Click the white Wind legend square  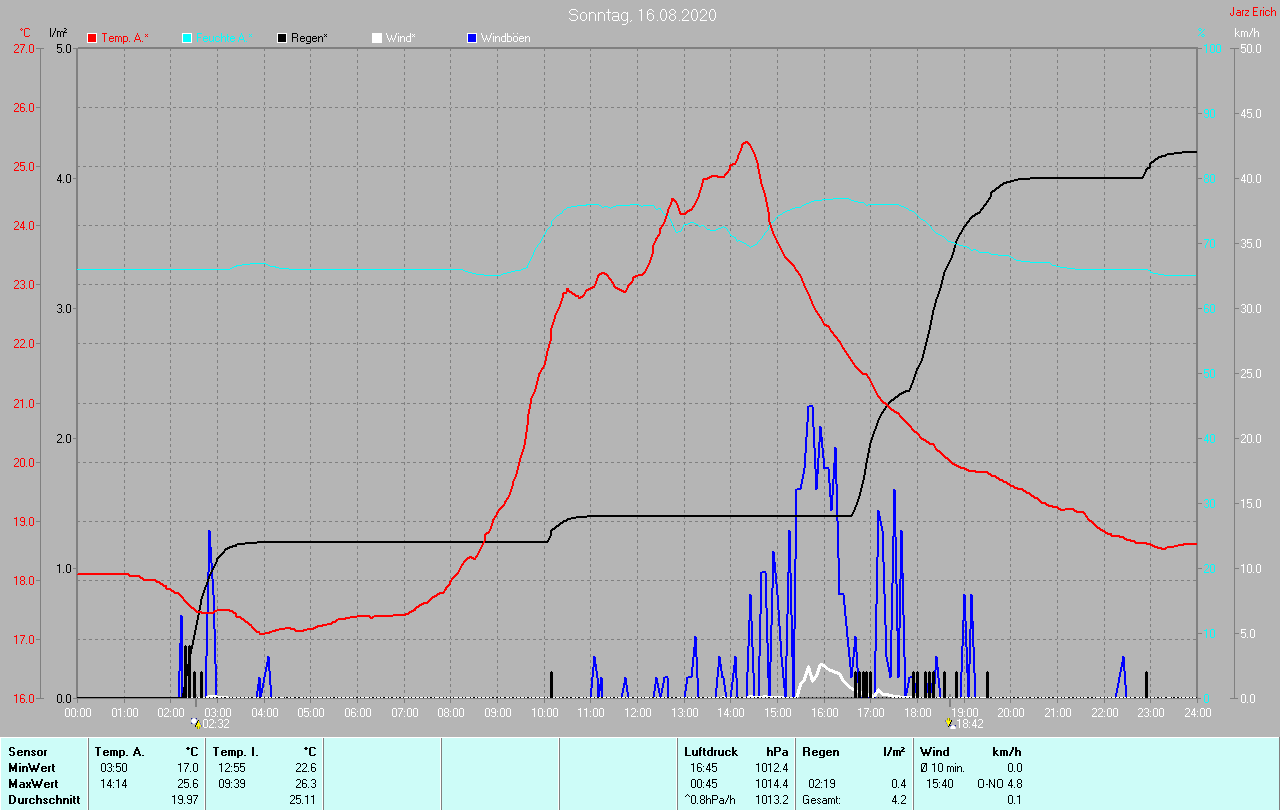(376, 38)
